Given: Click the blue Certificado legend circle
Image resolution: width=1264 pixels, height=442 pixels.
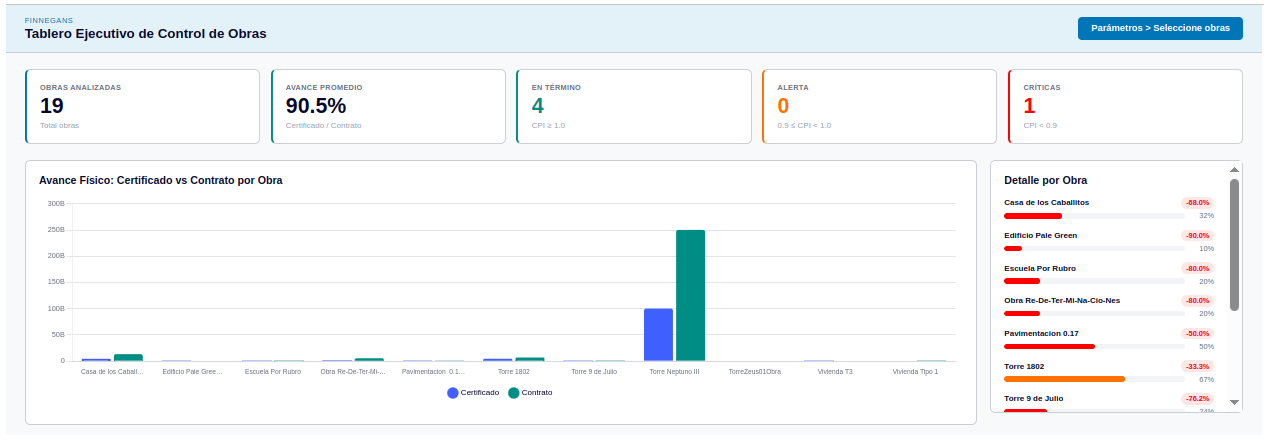Looking at the screenshot, I should [453, 393].
